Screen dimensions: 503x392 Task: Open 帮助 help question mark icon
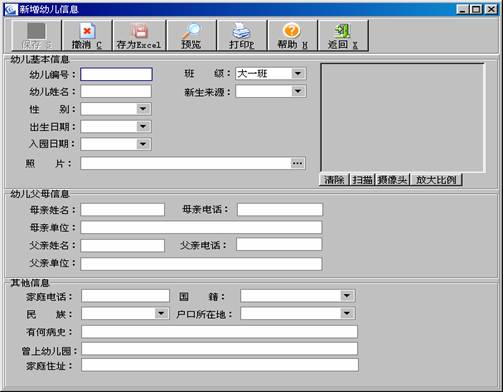coord(292,31)
